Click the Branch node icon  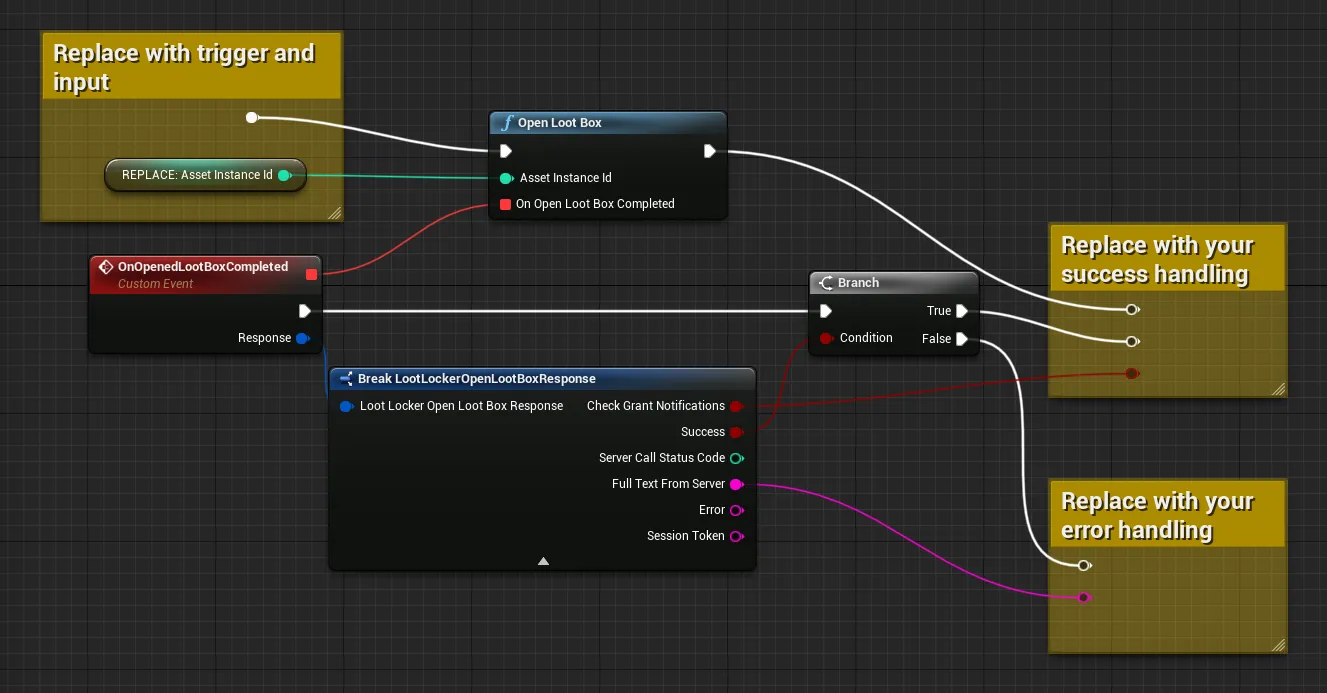(x=826, y=283)
